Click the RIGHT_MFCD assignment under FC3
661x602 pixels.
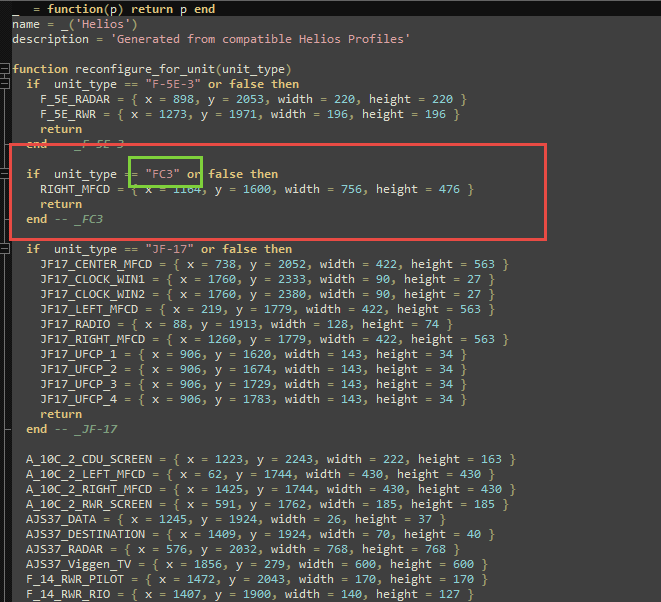tap(257, 189)
